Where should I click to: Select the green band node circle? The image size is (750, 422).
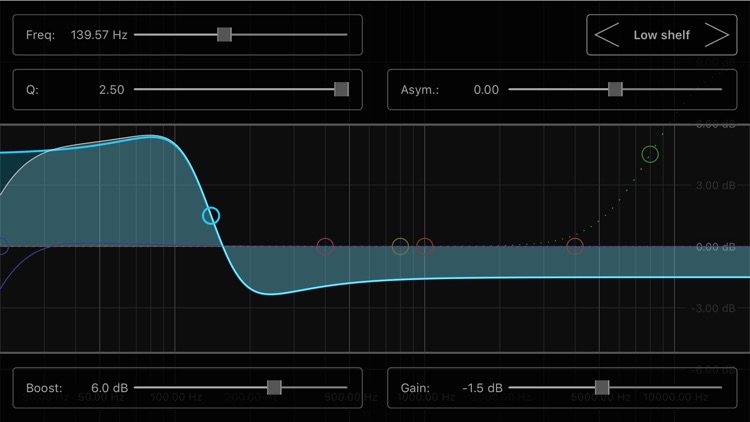pos(650,154)
